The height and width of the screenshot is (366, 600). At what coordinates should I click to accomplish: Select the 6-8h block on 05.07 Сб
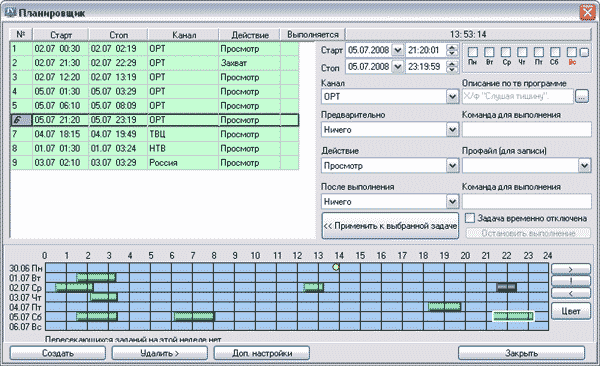[194, 316]
